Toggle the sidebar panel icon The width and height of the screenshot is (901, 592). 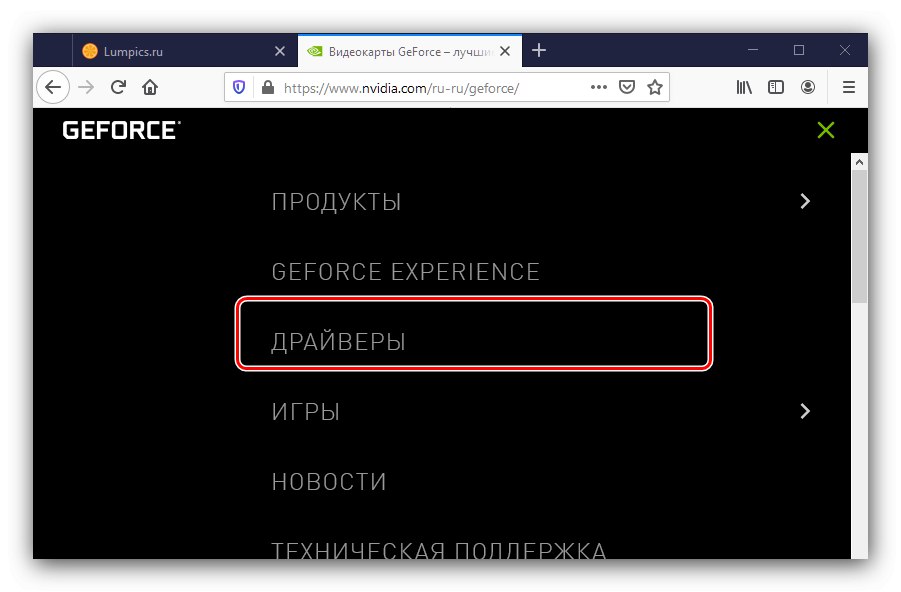776,87
